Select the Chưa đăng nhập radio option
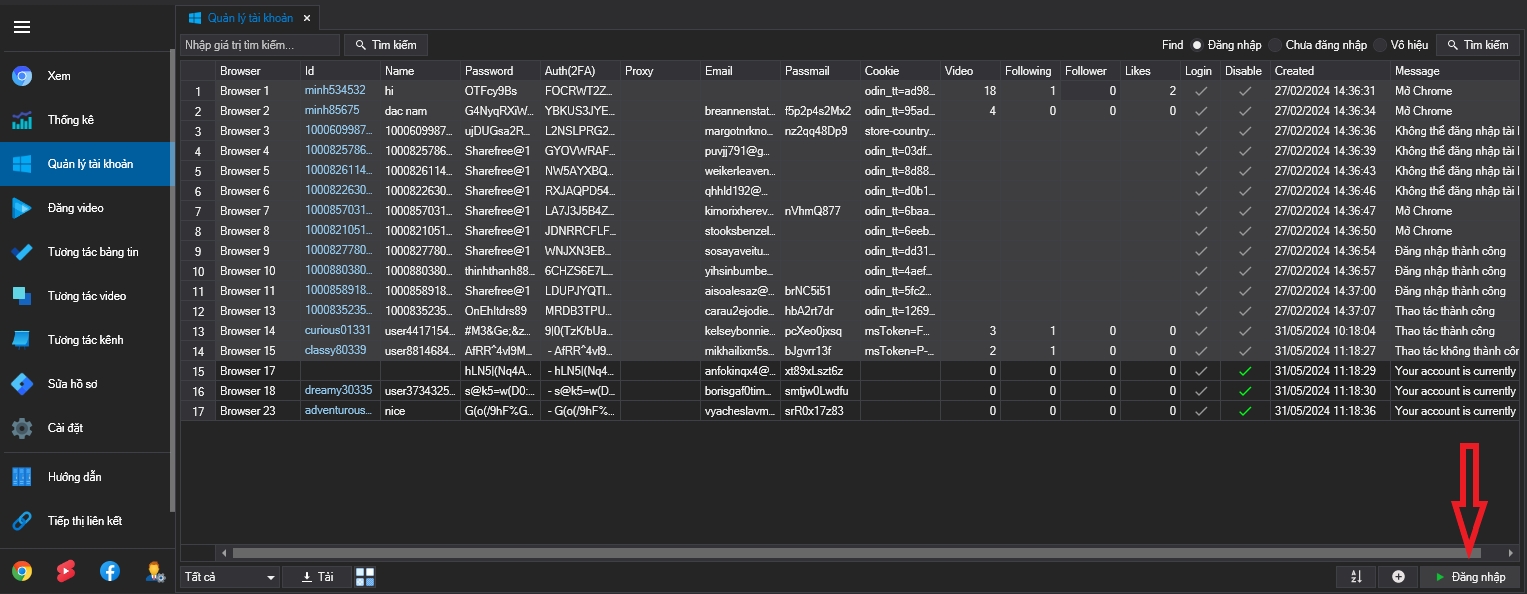This screenshot has height=594, width=1527. coord(1275,45)
